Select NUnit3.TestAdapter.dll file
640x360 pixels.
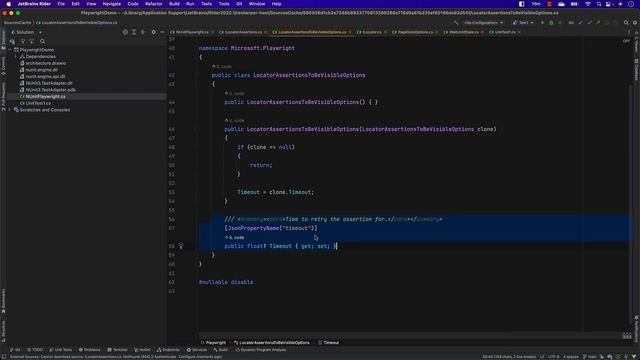[49, 83]
